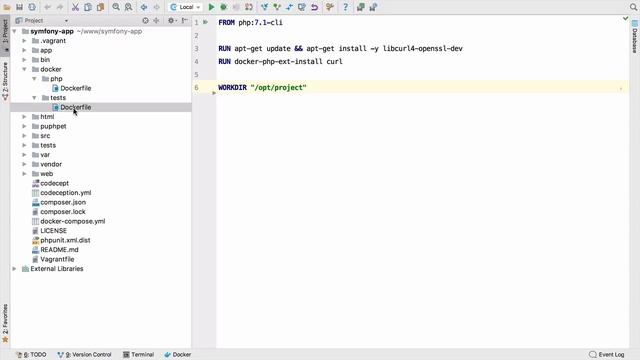Collapse the tests folder under docker
The height and width of the screenshot is (360, 640).
[35, 98]
